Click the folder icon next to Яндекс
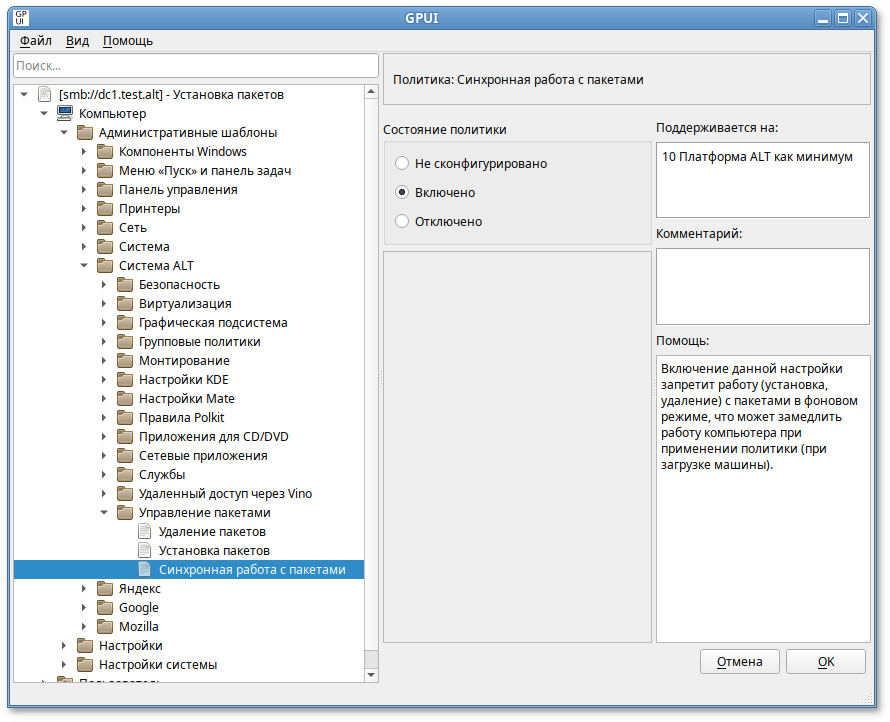Image resolution: width=890 pixels, height=722 pixels. click(x=105, y=588)
